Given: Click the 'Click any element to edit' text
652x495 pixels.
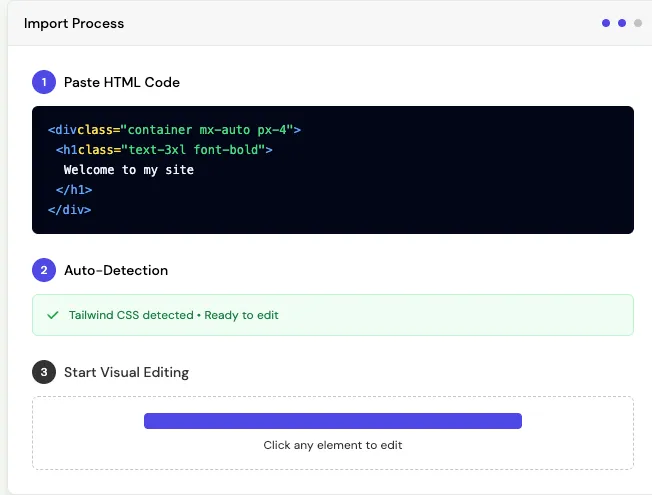Looking at the screenshot, I should pyautogui.click(x=333, y=445).
